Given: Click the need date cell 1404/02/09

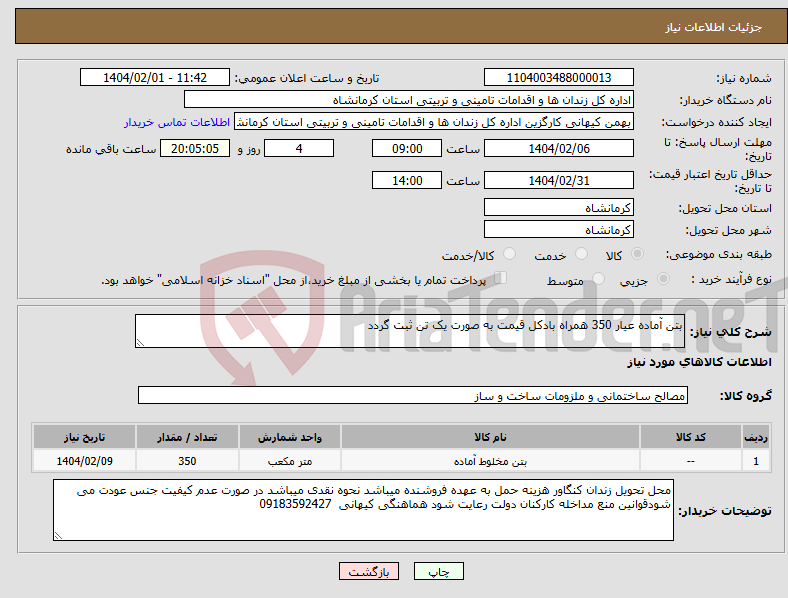Looking at the screenshot, I should (x=84, y=461).
